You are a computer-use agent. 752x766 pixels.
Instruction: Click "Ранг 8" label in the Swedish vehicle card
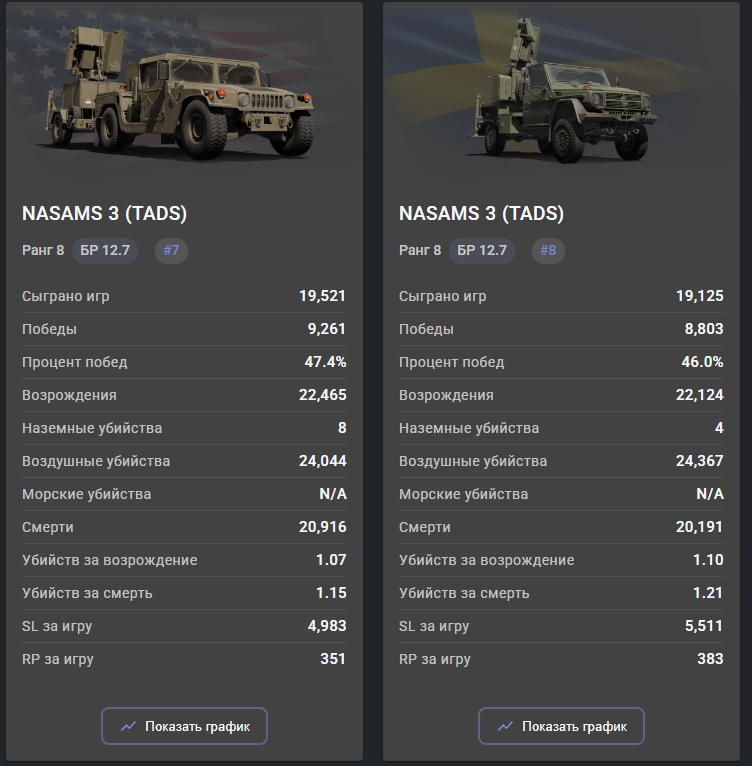pyautogui.click(x=420, y=250)
